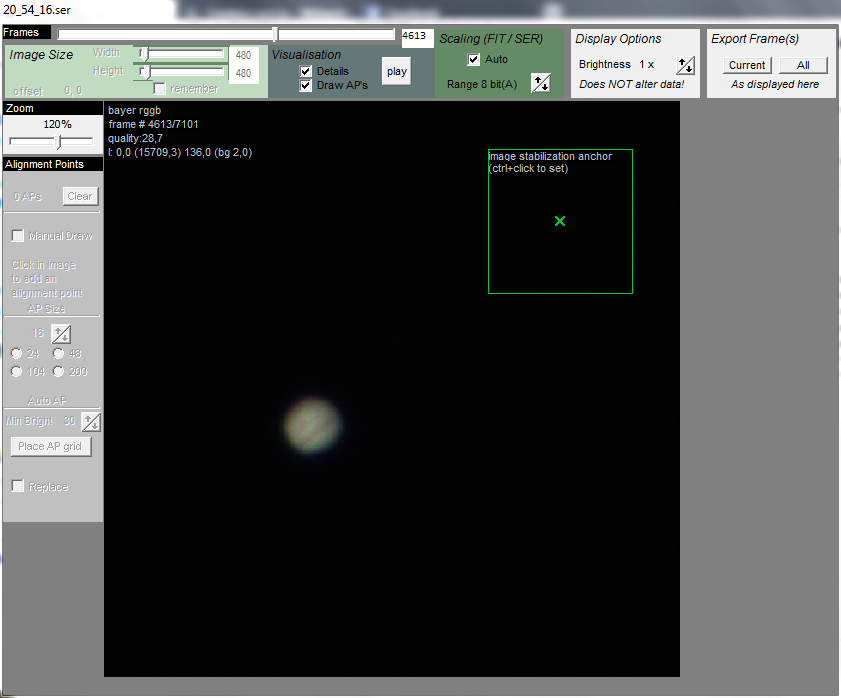Export the Current frame
Image resolution: width=841 pixels, height=698 pixels.
(747, 65)
